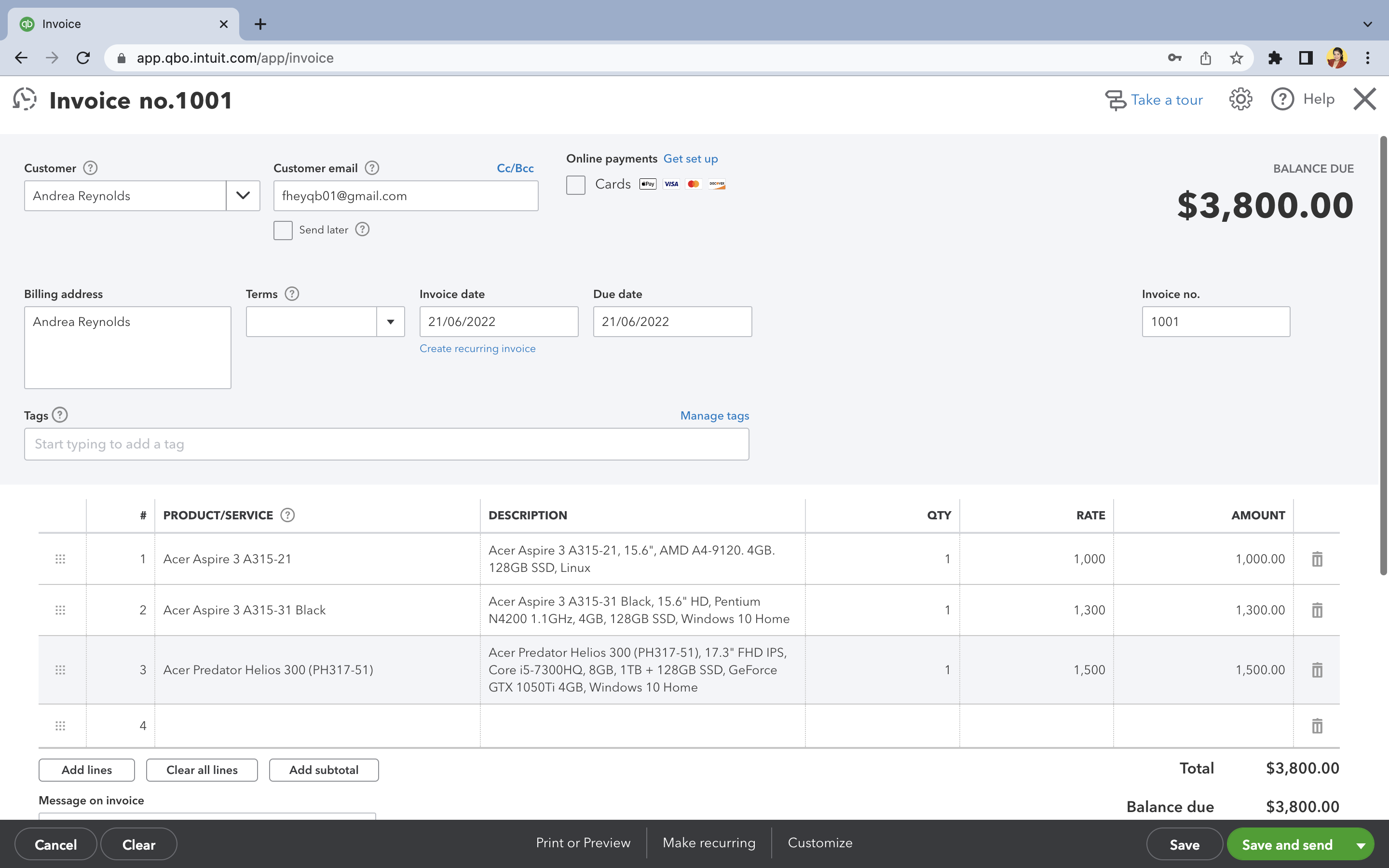Image resolution: width=1389 pixels, height=868 pixels.
Task: Click the Product/Service help question icon
Action: pos(287,515)
